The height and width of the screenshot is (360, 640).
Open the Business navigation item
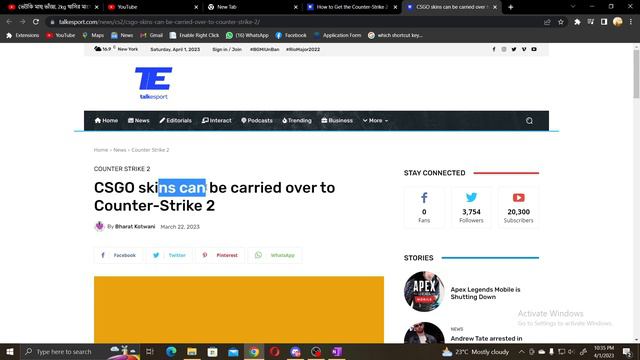tap(337, 121)
